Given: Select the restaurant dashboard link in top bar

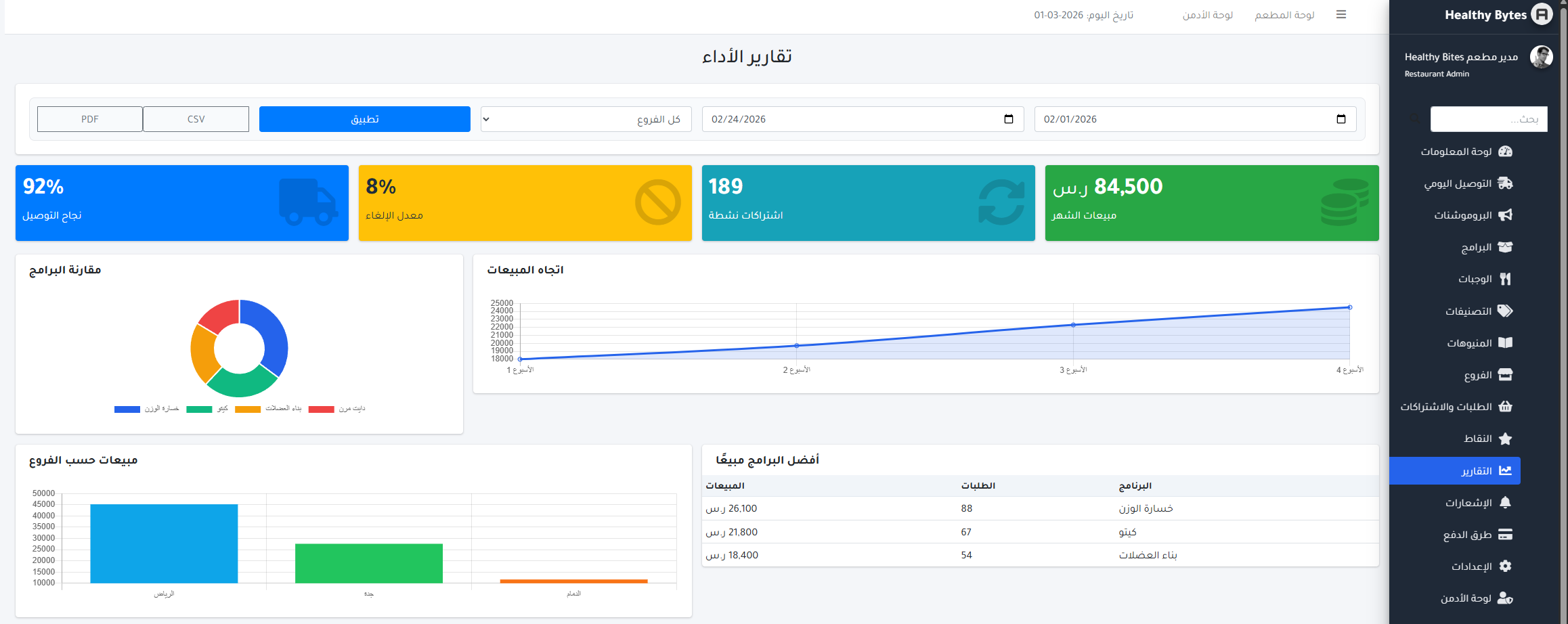Looking at the screenshot, I should (x=1284, y=15).
